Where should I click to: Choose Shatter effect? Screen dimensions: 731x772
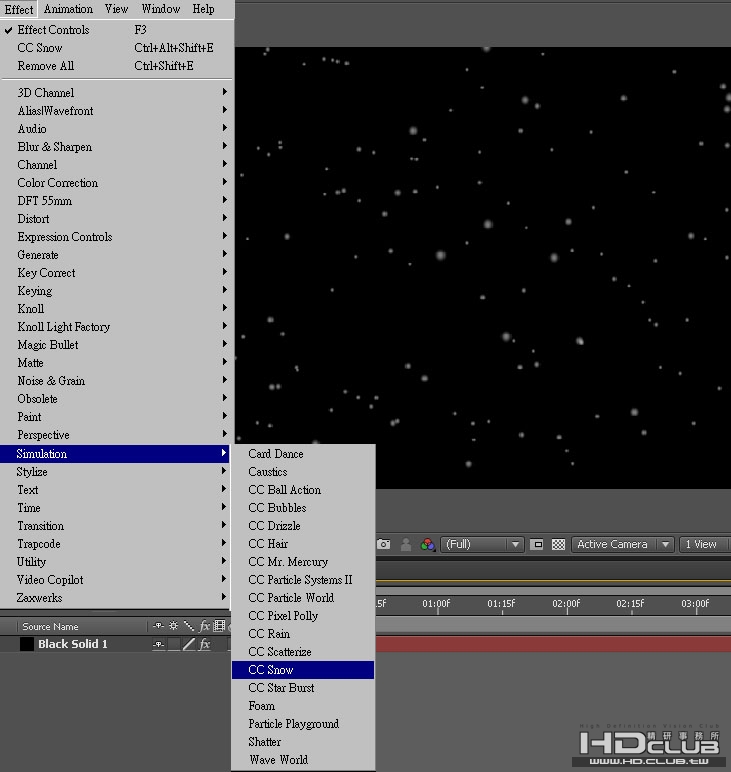[303, 741]
